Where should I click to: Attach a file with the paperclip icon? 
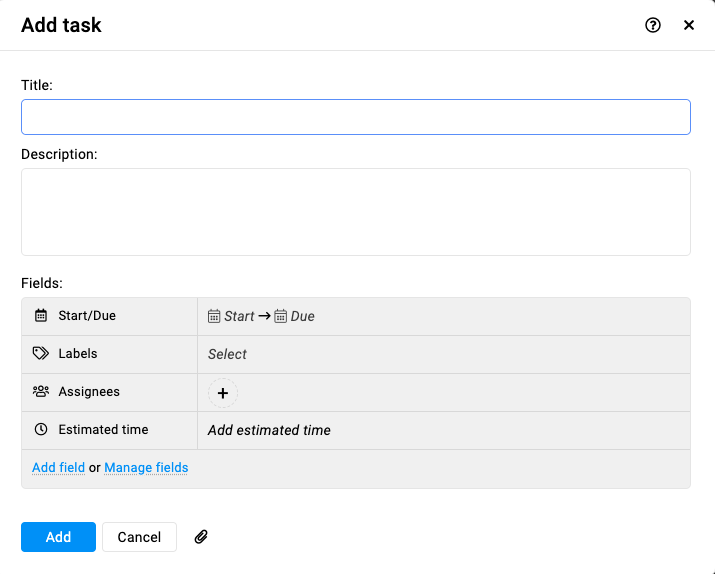(201, 537)
